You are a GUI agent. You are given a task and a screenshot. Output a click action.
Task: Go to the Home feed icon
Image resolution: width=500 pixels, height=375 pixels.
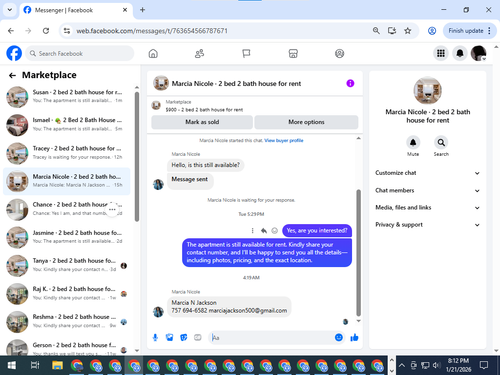(153, 53)
